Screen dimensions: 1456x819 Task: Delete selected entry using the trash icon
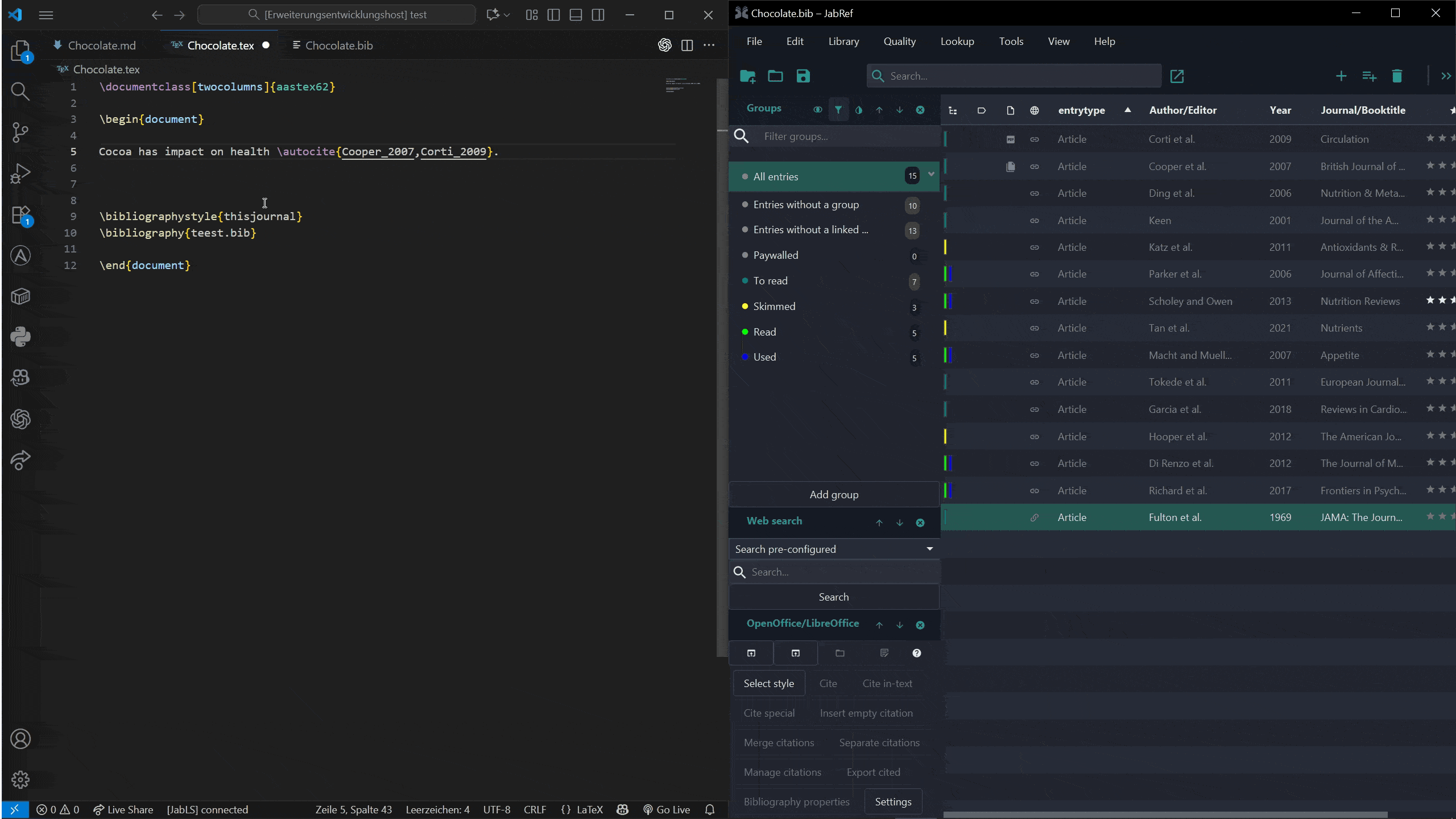click(x=1397, y=76)
